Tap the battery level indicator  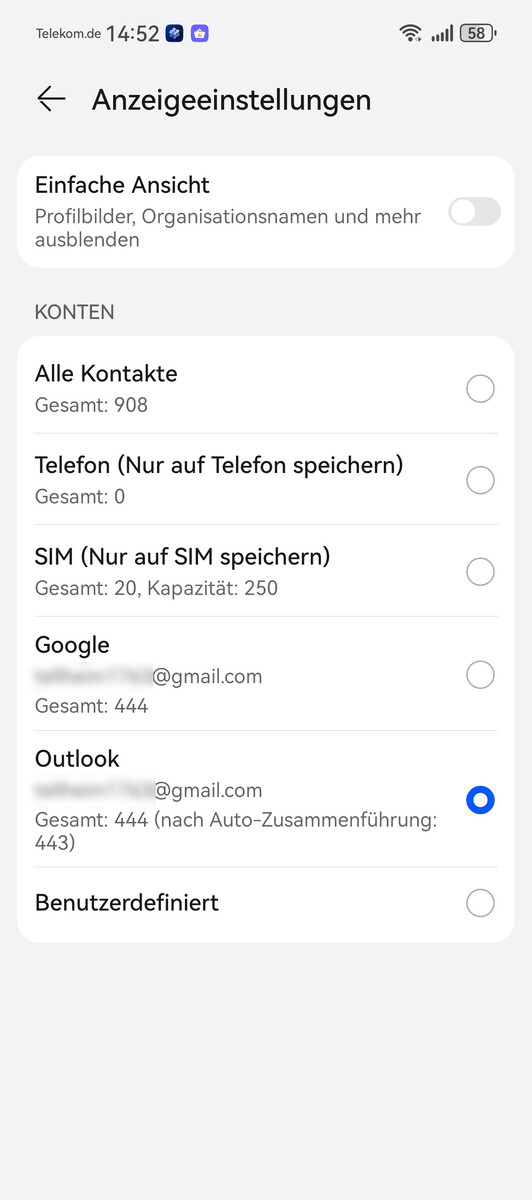pyautogui.click(x=478, y=33)
